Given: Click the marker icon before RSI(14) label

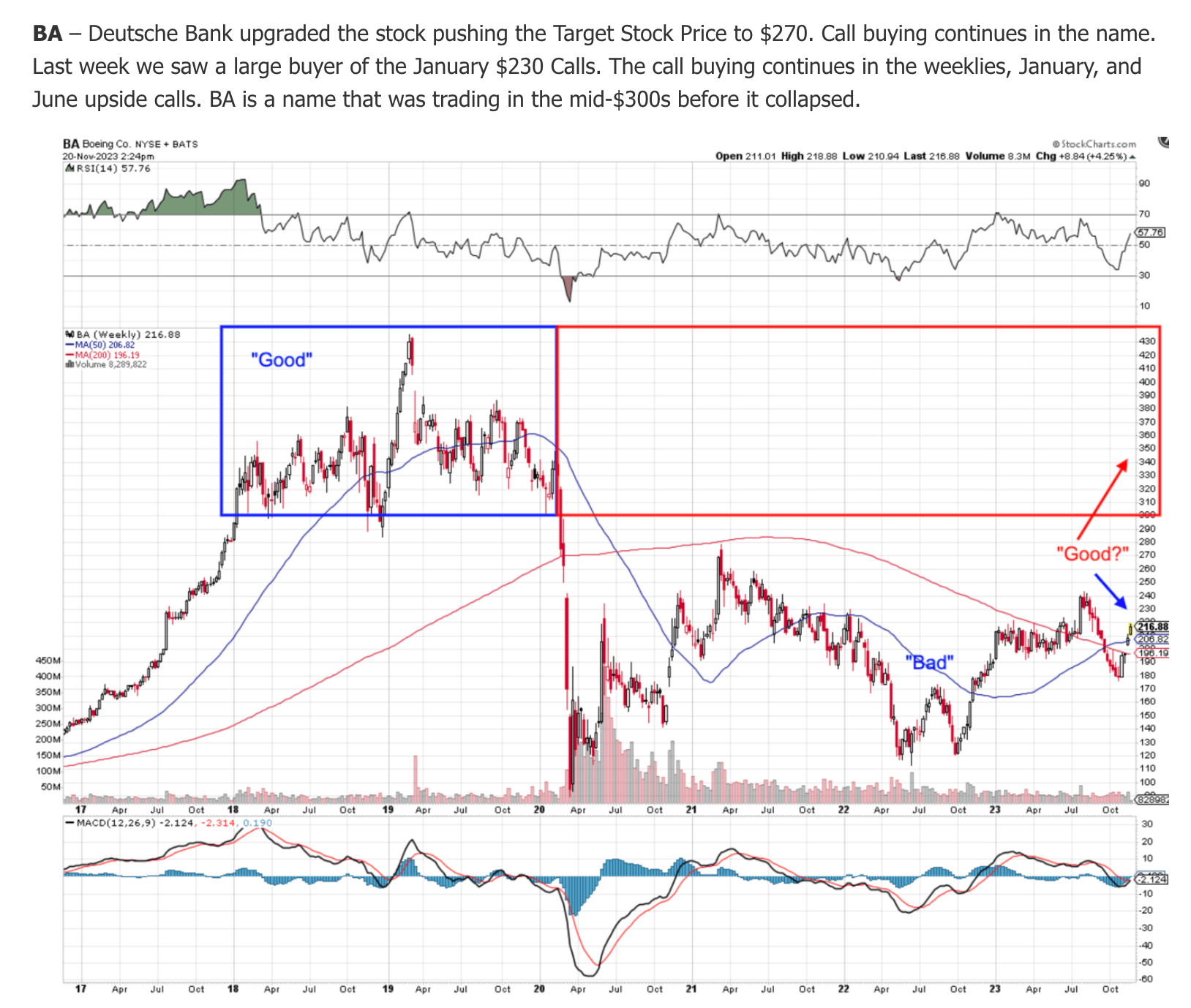Looking at the screenshot, I should pos(69,168).
